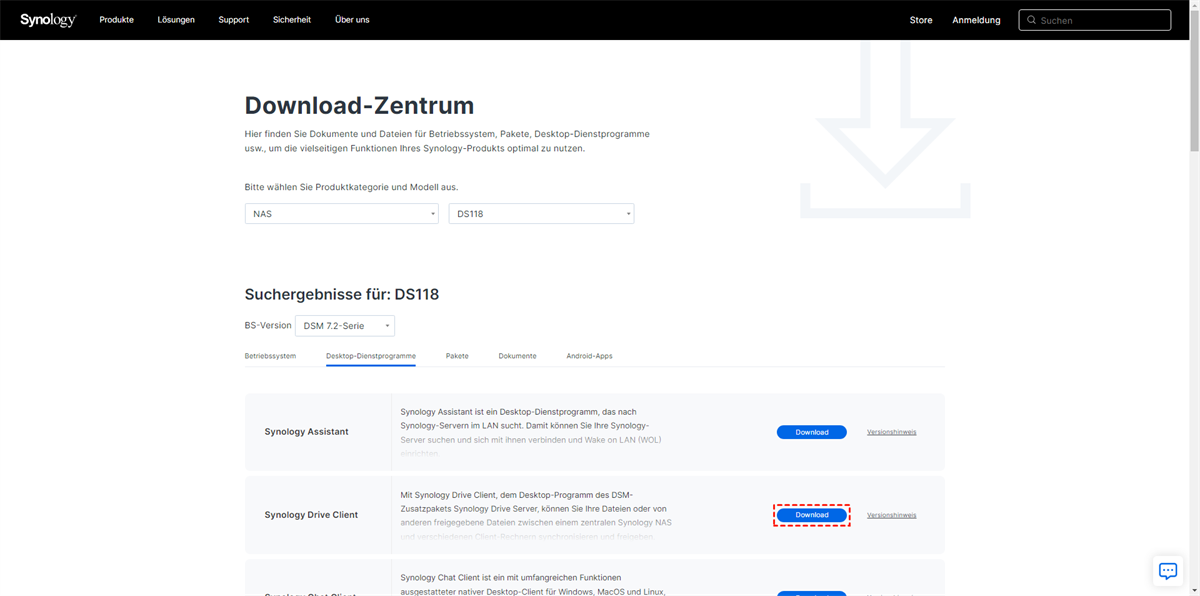Expand the DS118 model dropdown
Image resolution: width=1200 pixels, height=596 pixels.
541,214
